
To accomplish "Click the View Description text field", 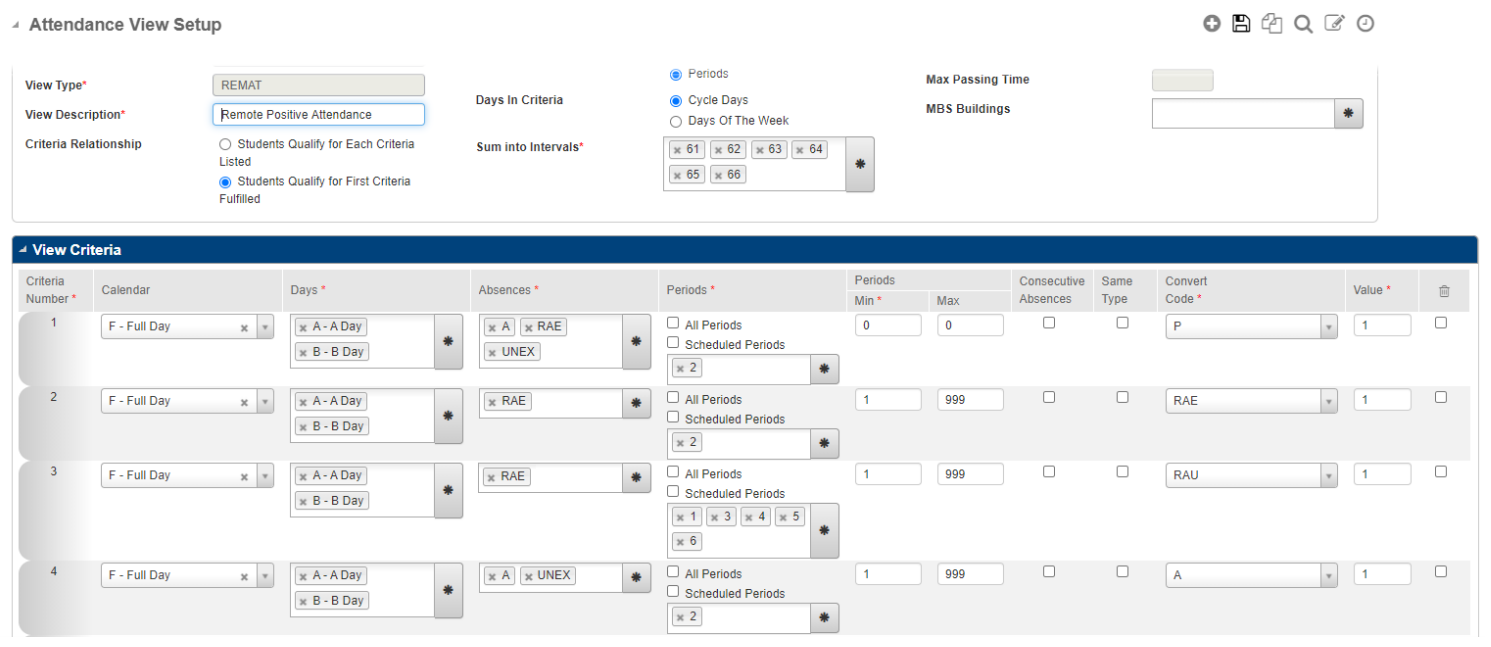I will pyautogui.click(x=319, y=115).
